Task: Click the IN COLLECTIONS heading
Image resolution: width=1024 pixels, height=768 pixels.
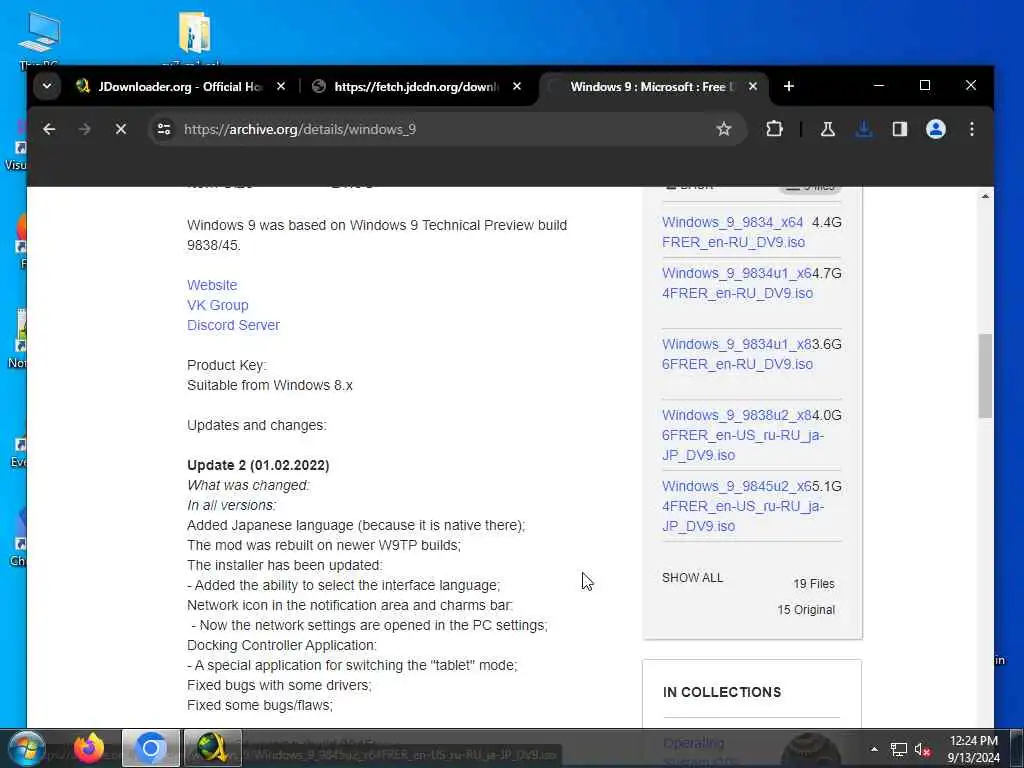Action: pyautogui.click(x=722, y=692)
